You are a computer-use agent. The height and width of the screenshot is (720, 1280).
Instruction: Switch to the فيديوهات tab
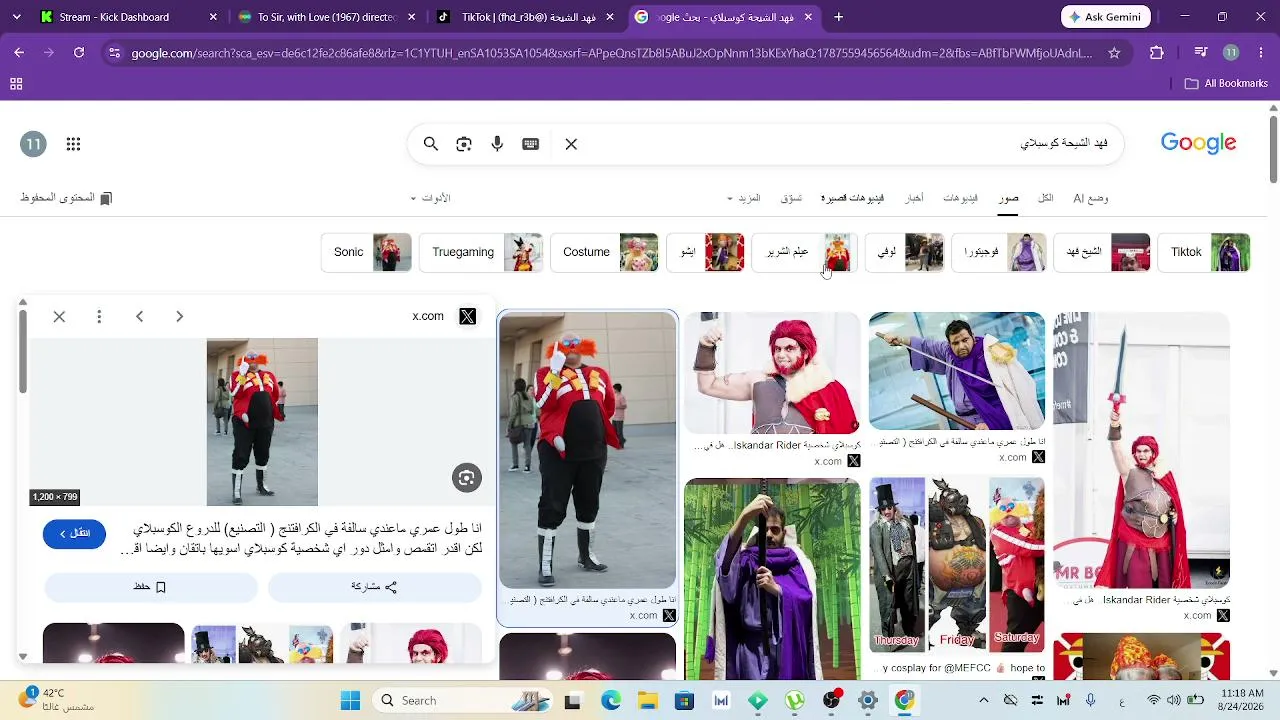960,198
